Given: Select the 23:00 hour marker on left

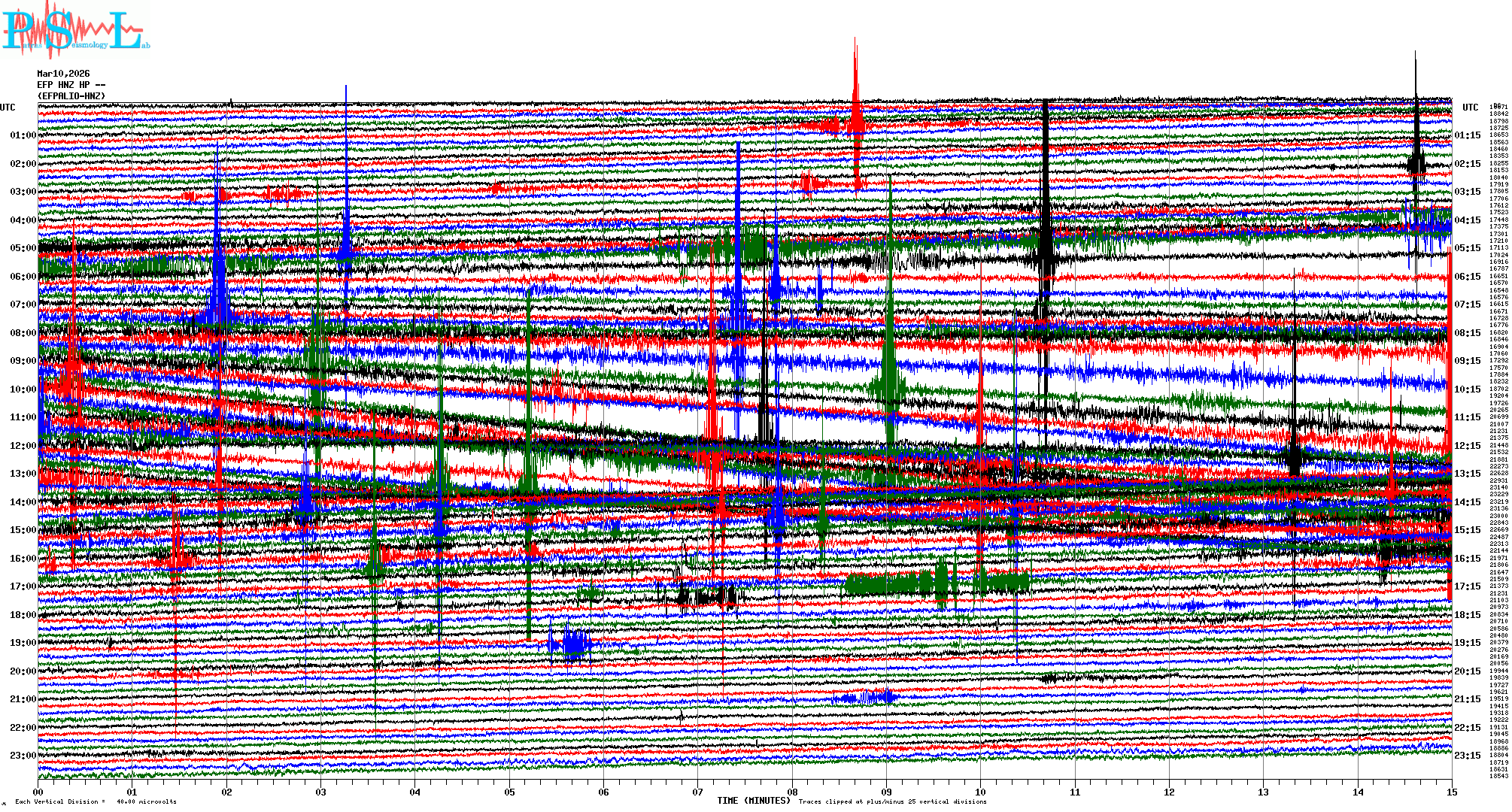Looking at the screenshot, I should point(23,756).
